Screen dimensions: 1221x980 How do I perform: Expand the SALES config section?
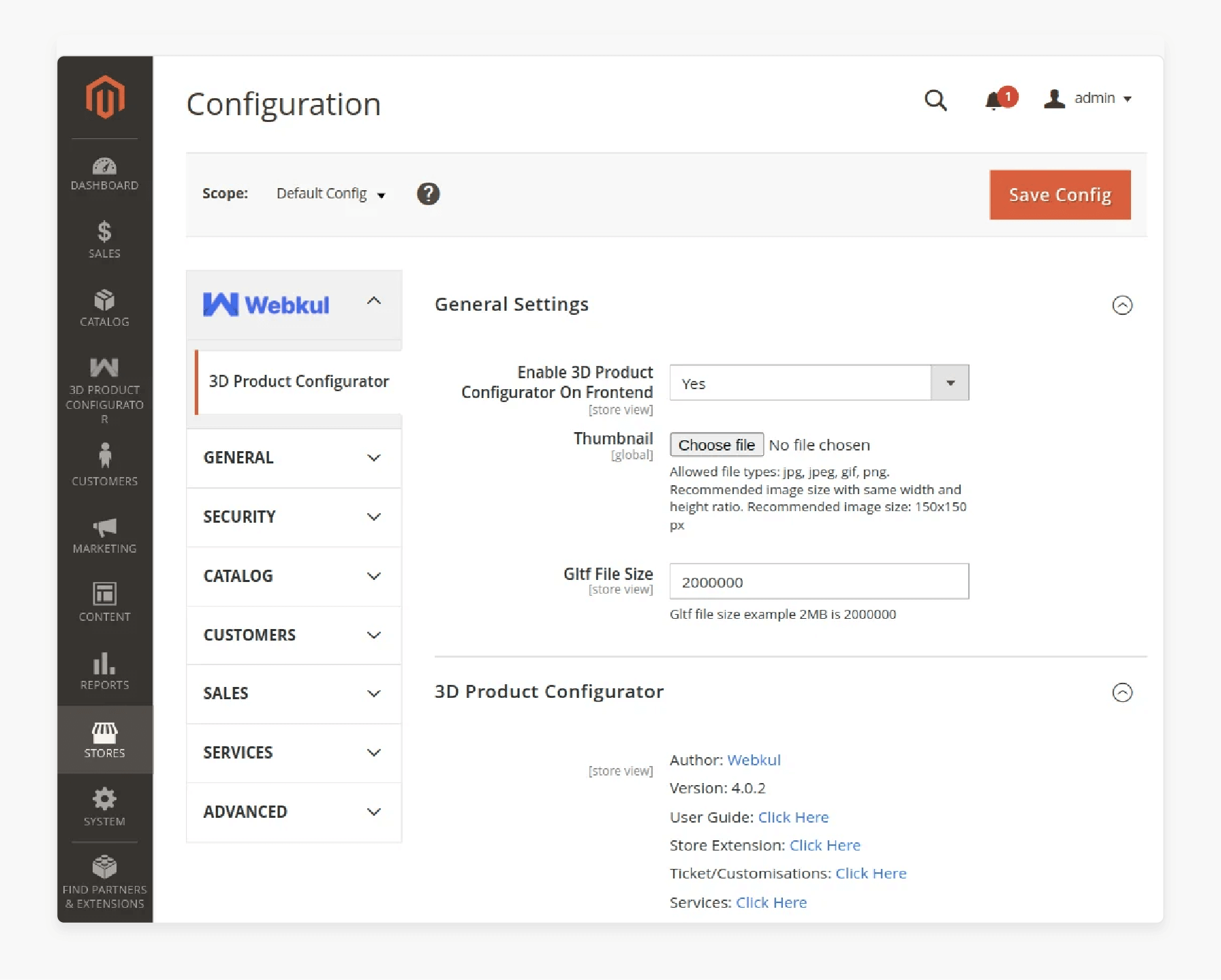pos(294,694)
